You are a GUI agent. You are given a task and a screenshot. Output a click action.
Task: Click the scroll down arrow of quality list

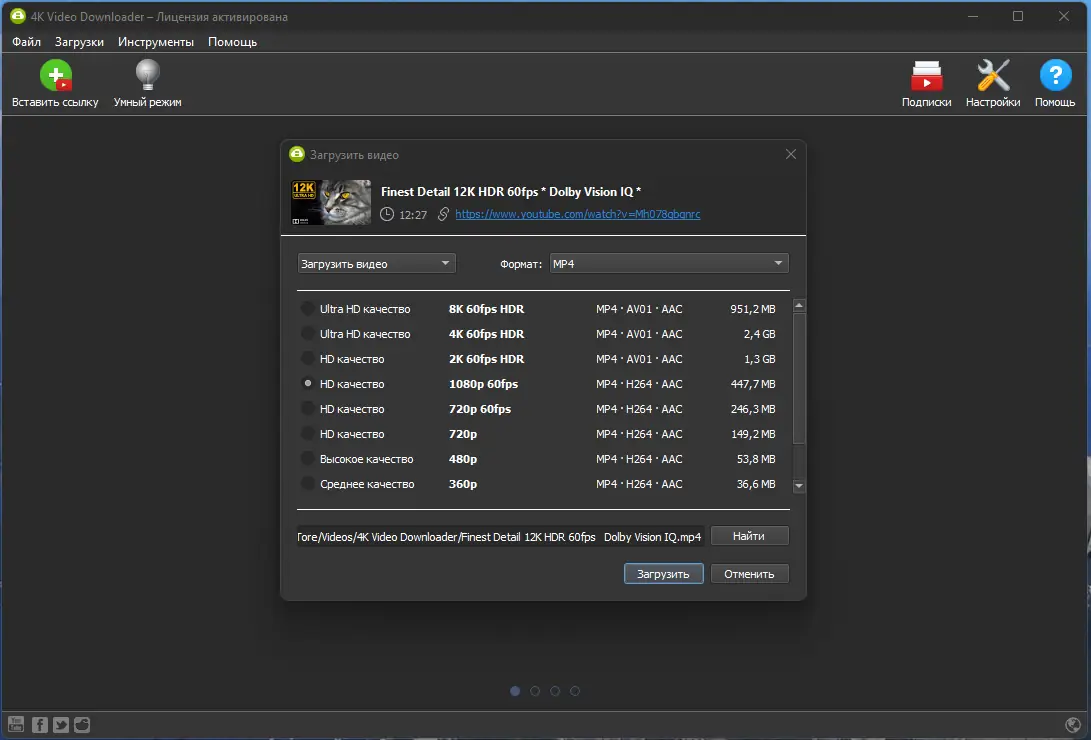coord(799,486)
